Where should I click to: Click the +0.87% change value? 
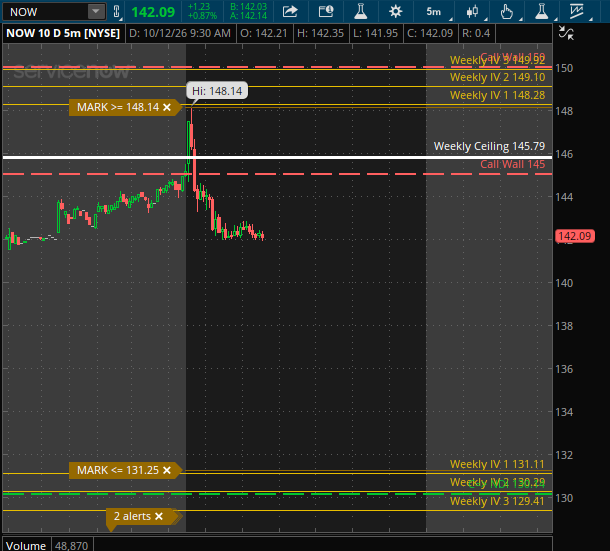coord(202,16)
